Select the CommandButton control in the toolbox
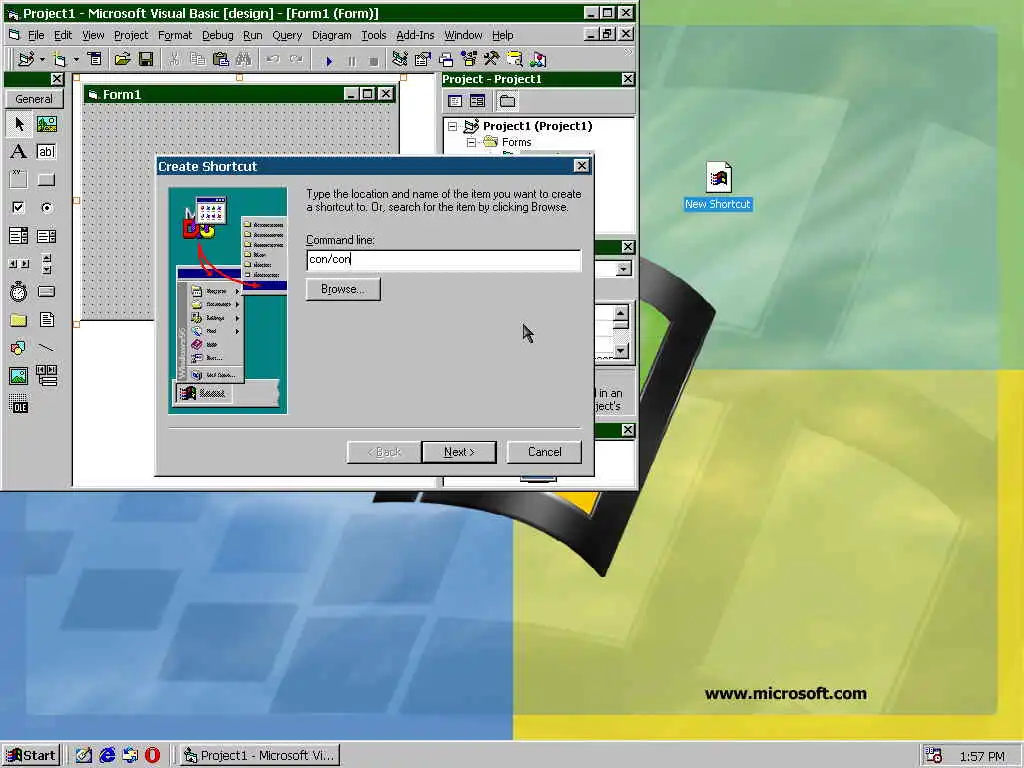 click(46, 179)
